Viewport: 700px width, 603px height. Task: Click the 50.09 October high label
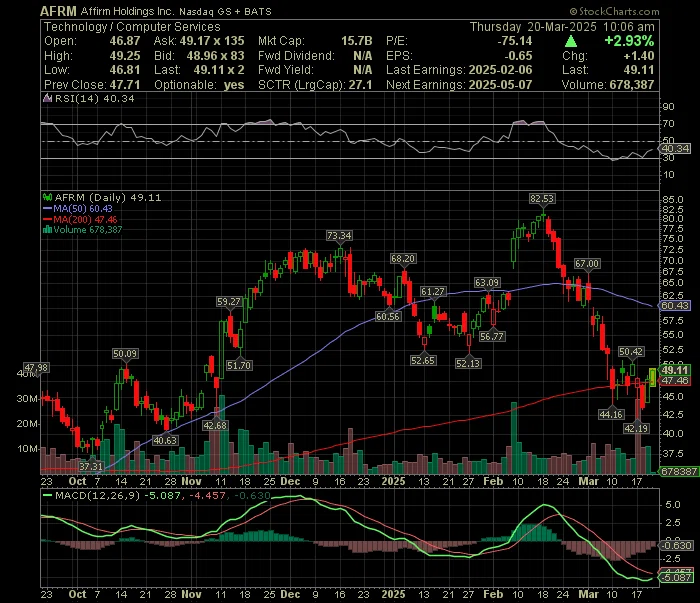[x=125, y=354]
